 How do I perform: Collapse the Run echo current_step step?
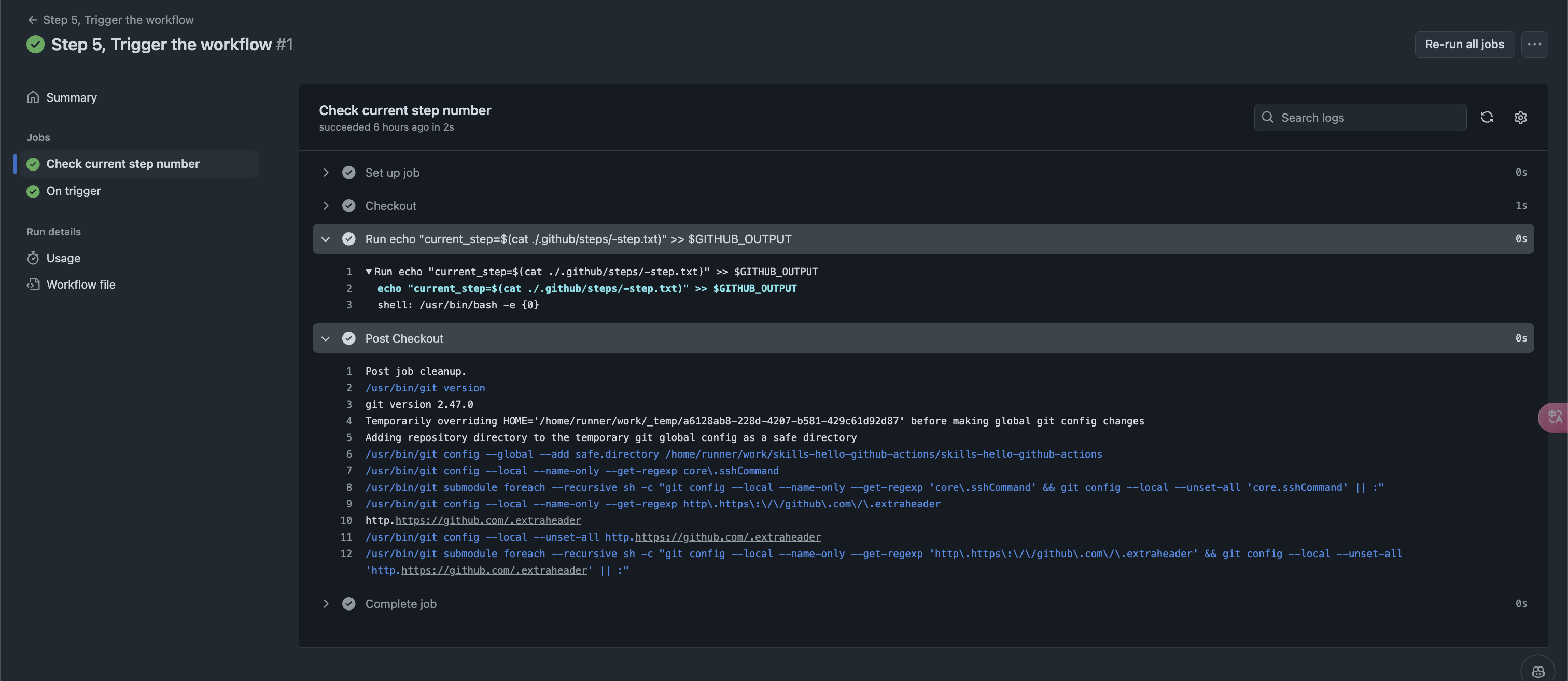coord(326,239)
